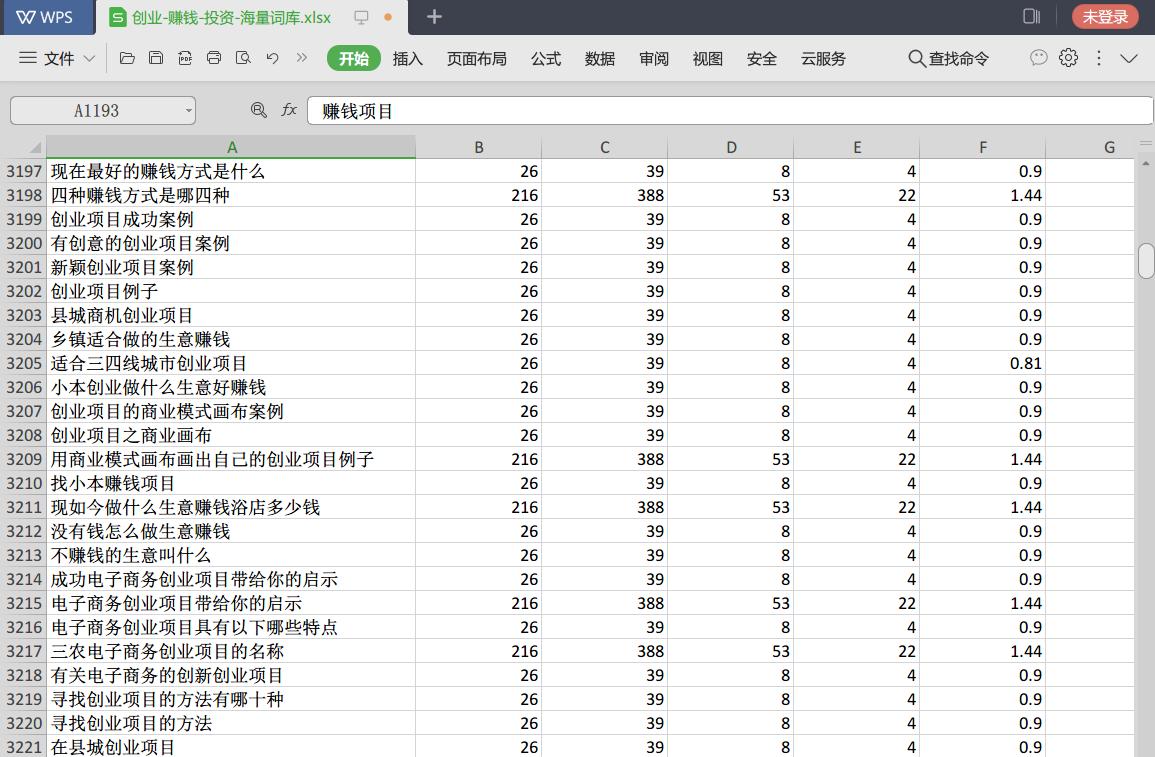Click cell 四种赚钱方式是哪四种
Screen dimensions: 1155x757
231,195
